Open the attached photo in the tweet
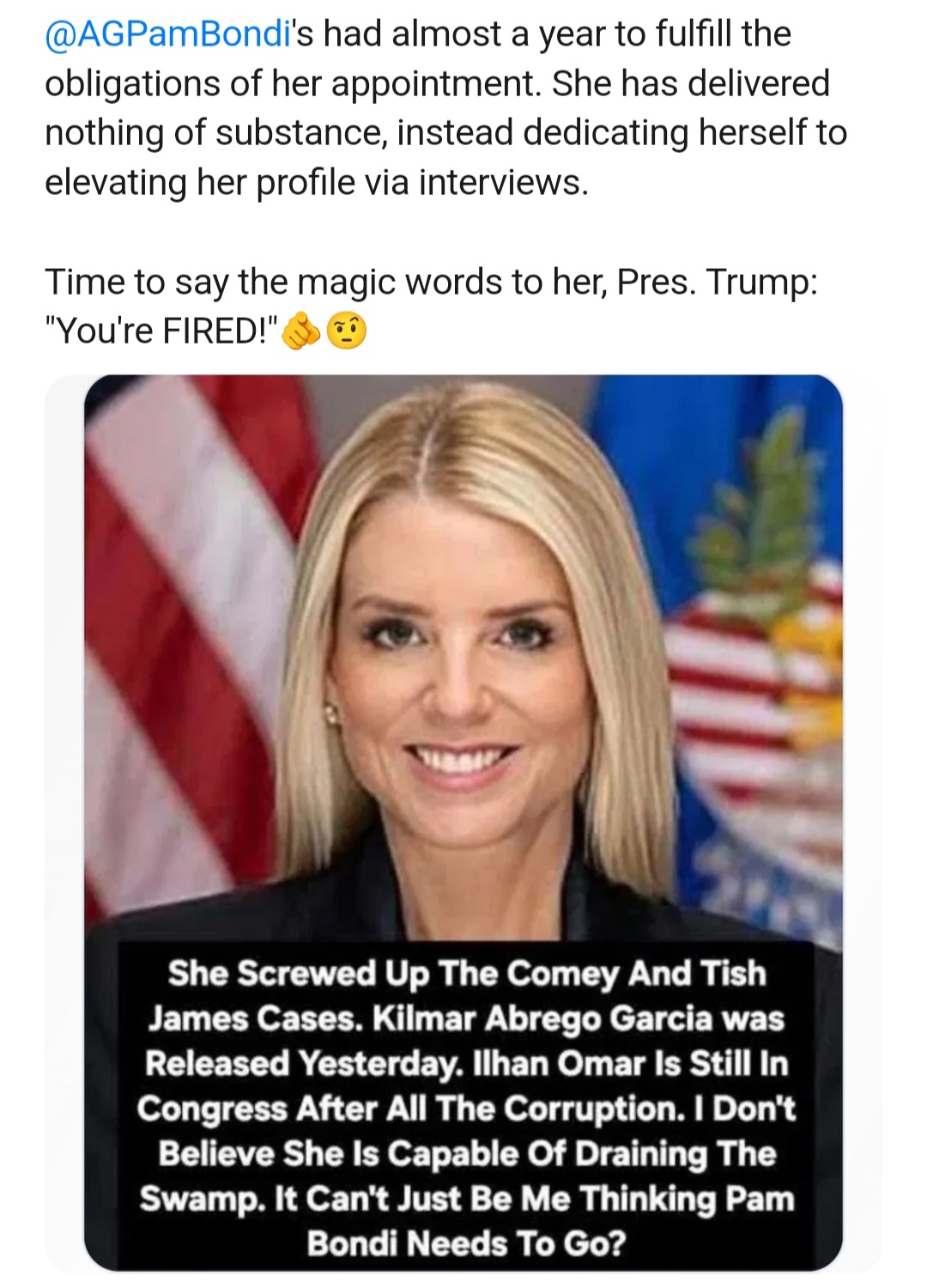The image size is (927, 1288). pos(463,823)
